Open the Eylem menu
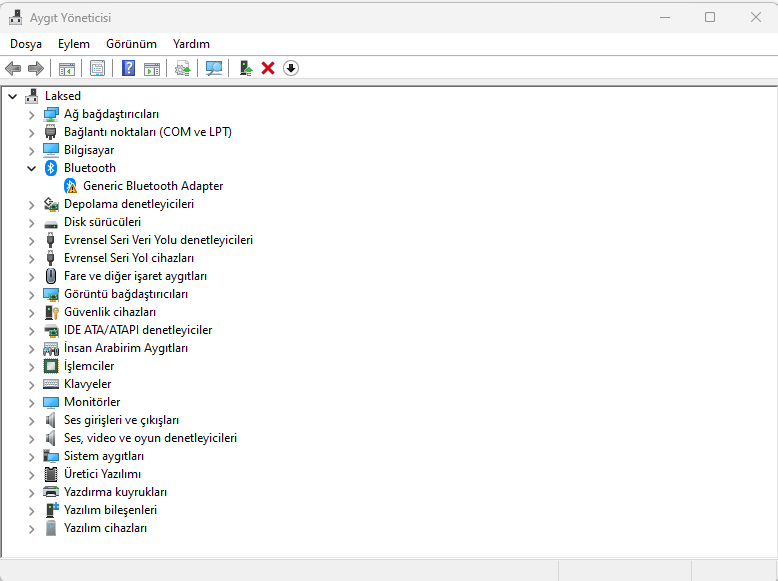The height and width of the screenshot is (581, 778). pyautogui.click(x=73, y=44)
